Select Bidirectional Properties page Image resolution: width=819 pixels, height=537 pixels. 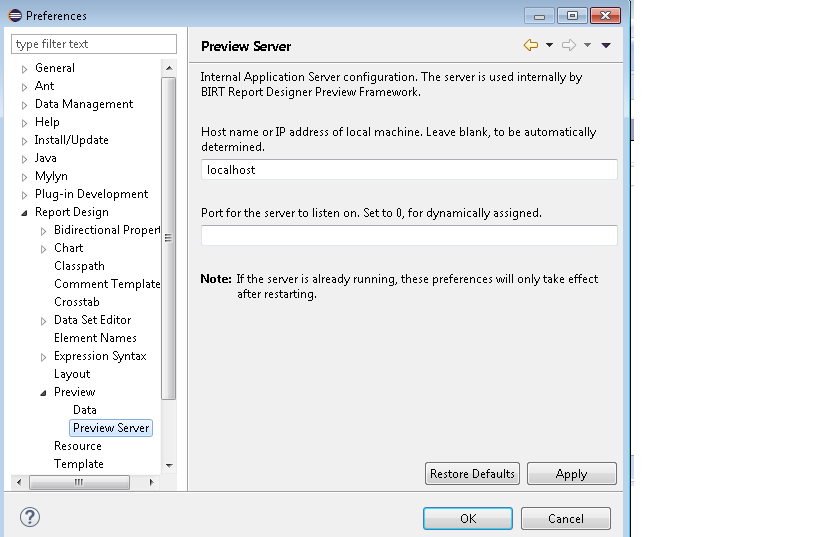click(x=107, y=230)
